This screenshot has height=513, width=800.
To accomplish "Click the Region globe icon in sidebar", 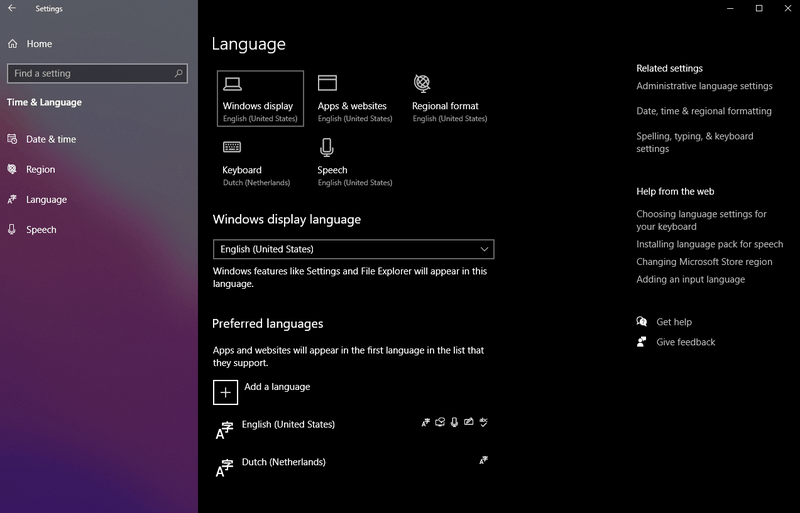I will 12,169.
